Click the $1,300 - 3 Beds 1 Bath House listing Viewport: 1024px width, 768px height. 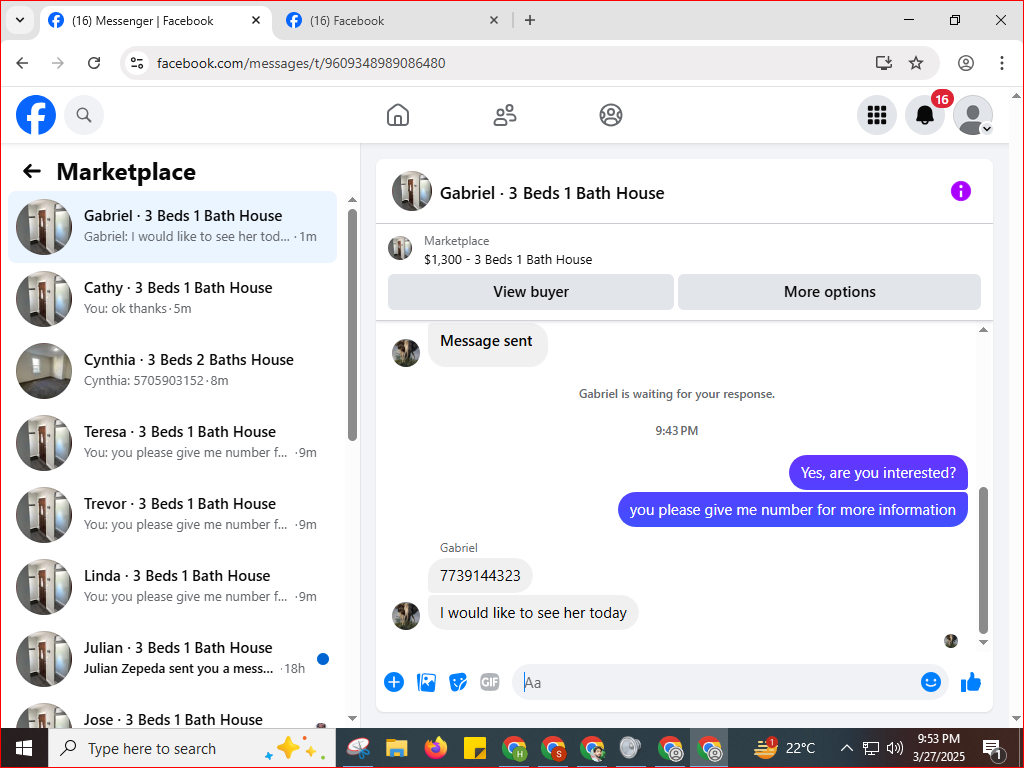[507, 259]
